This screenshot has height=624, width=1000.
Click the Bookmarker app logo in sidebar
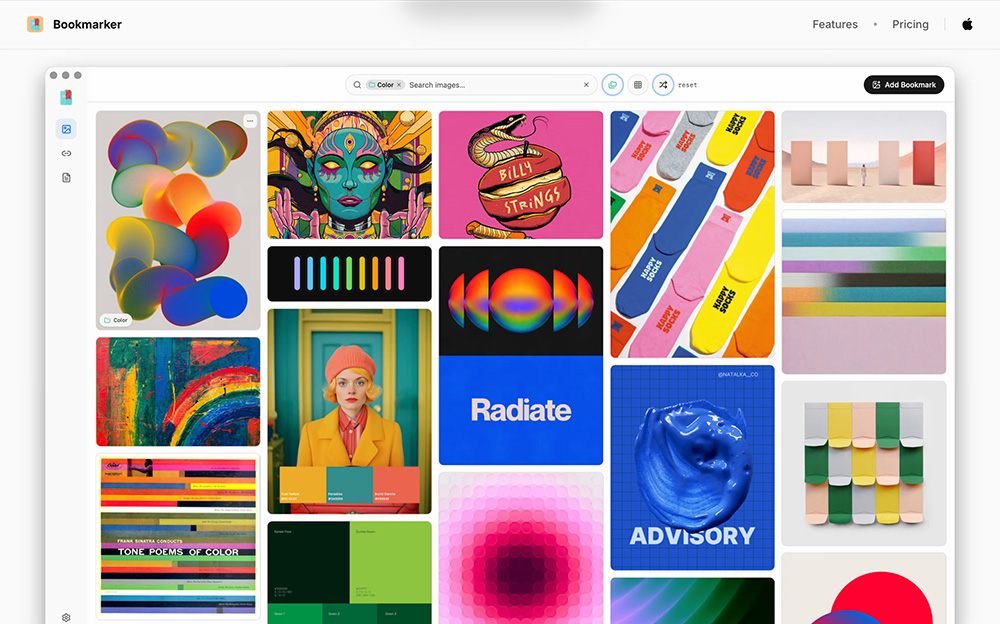[x=66, y=97]
